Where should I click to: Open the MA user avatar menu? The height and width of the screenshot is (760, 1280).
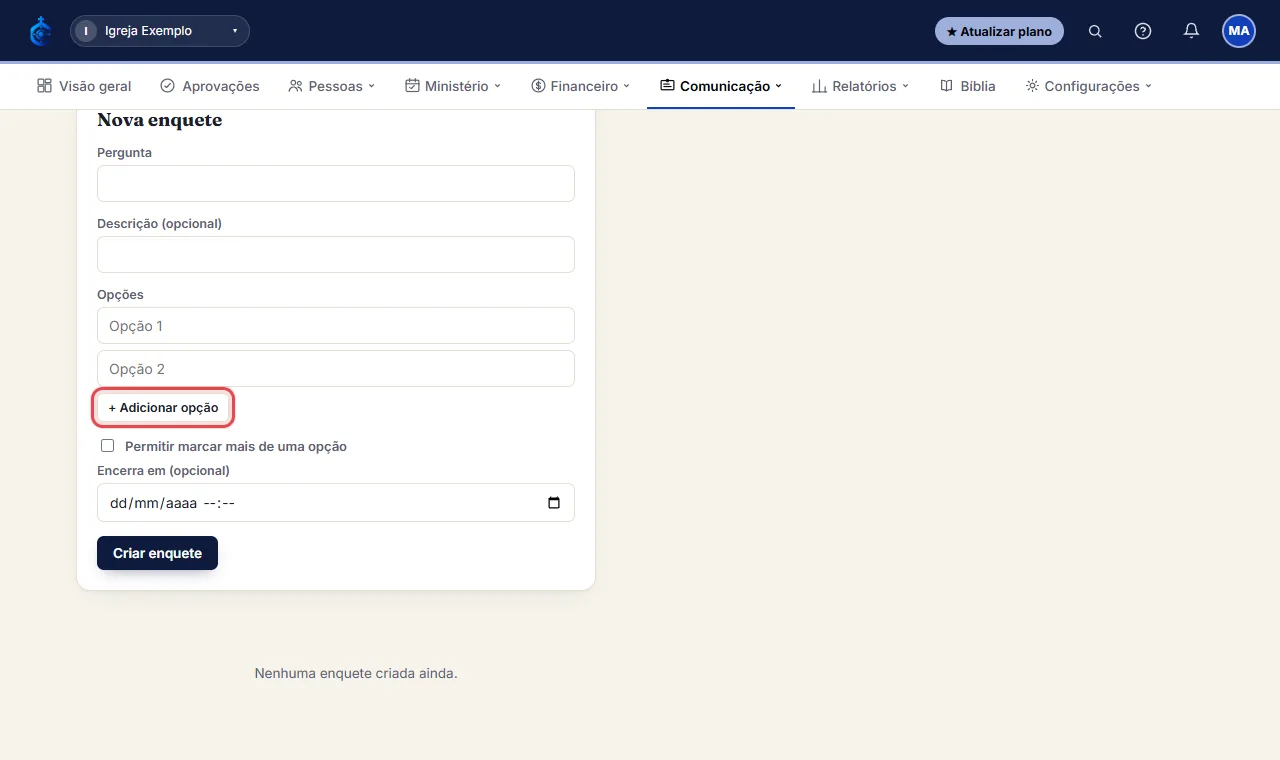(x=1239, y=31)
